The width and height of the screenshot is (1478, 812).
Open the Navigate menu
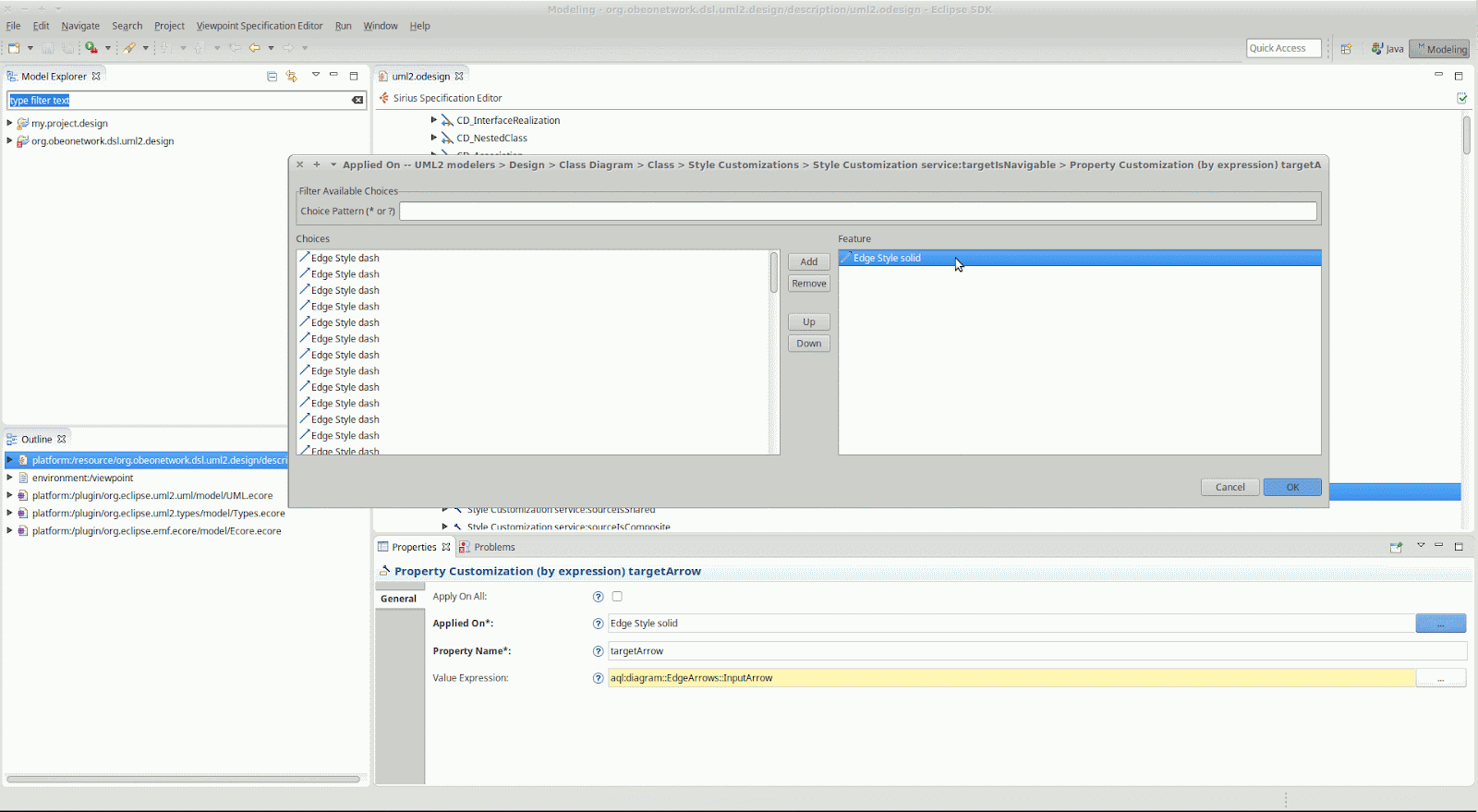click(x=80, y=26)
